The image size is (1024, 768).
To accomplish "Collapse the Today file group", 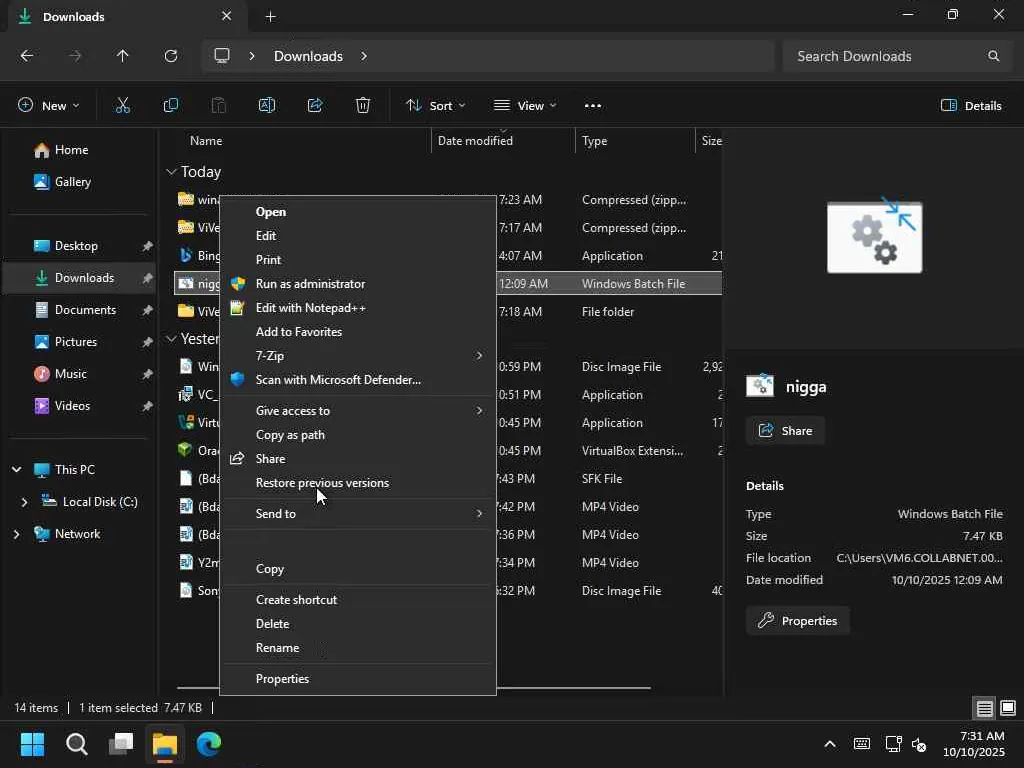I will tap(172, 172).
